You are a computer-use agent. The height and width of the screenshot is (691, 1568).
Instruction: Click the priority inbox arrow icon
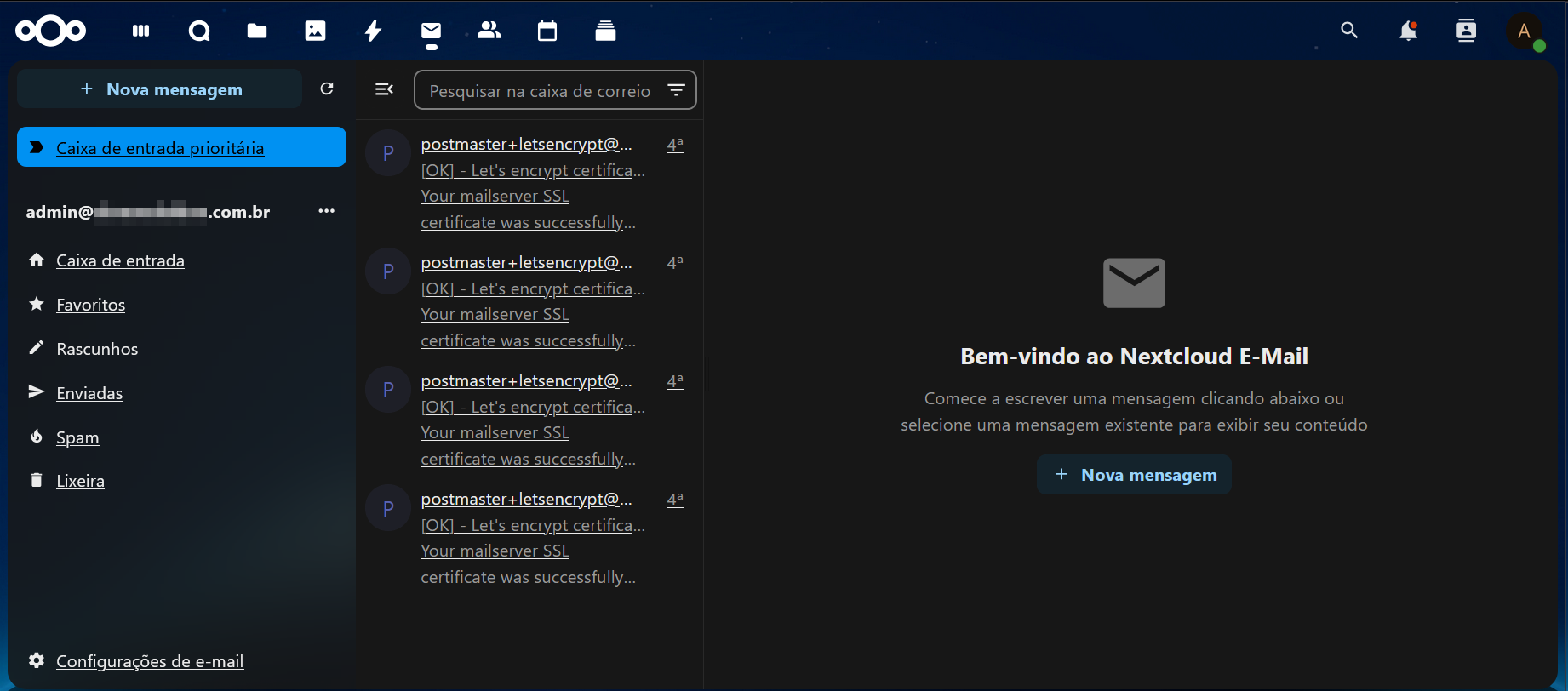tap(37, 147)
